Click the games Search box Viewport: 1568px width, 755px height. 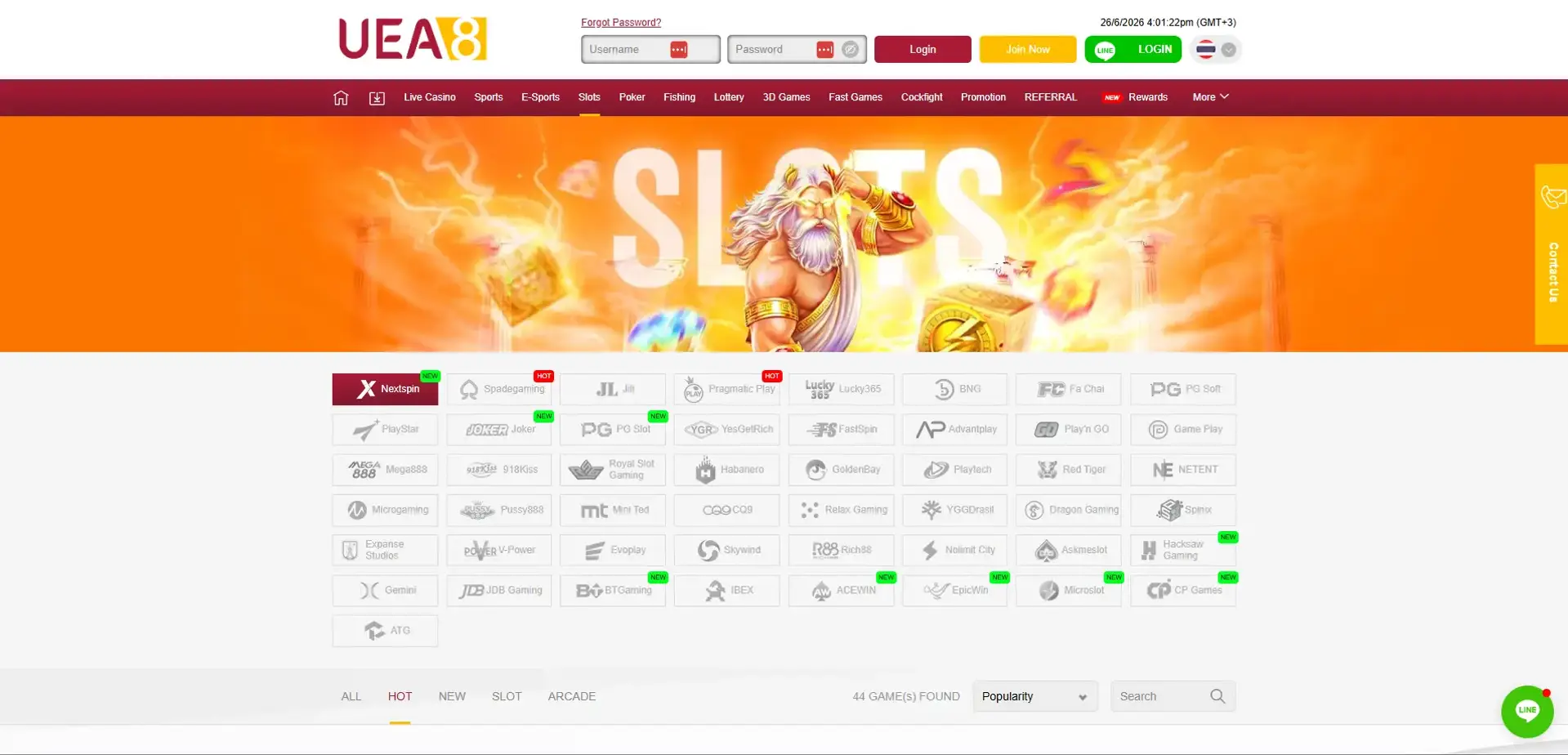(1173, 696)
